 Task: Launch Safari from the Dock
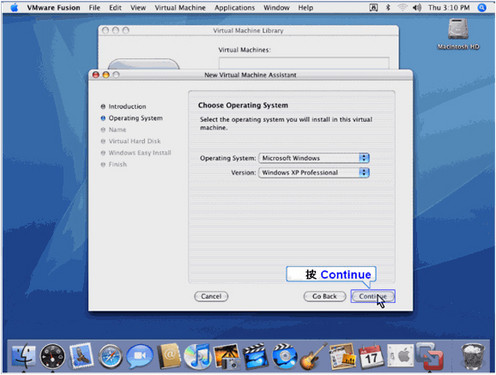pyautogui.click(x=110, y=356)
